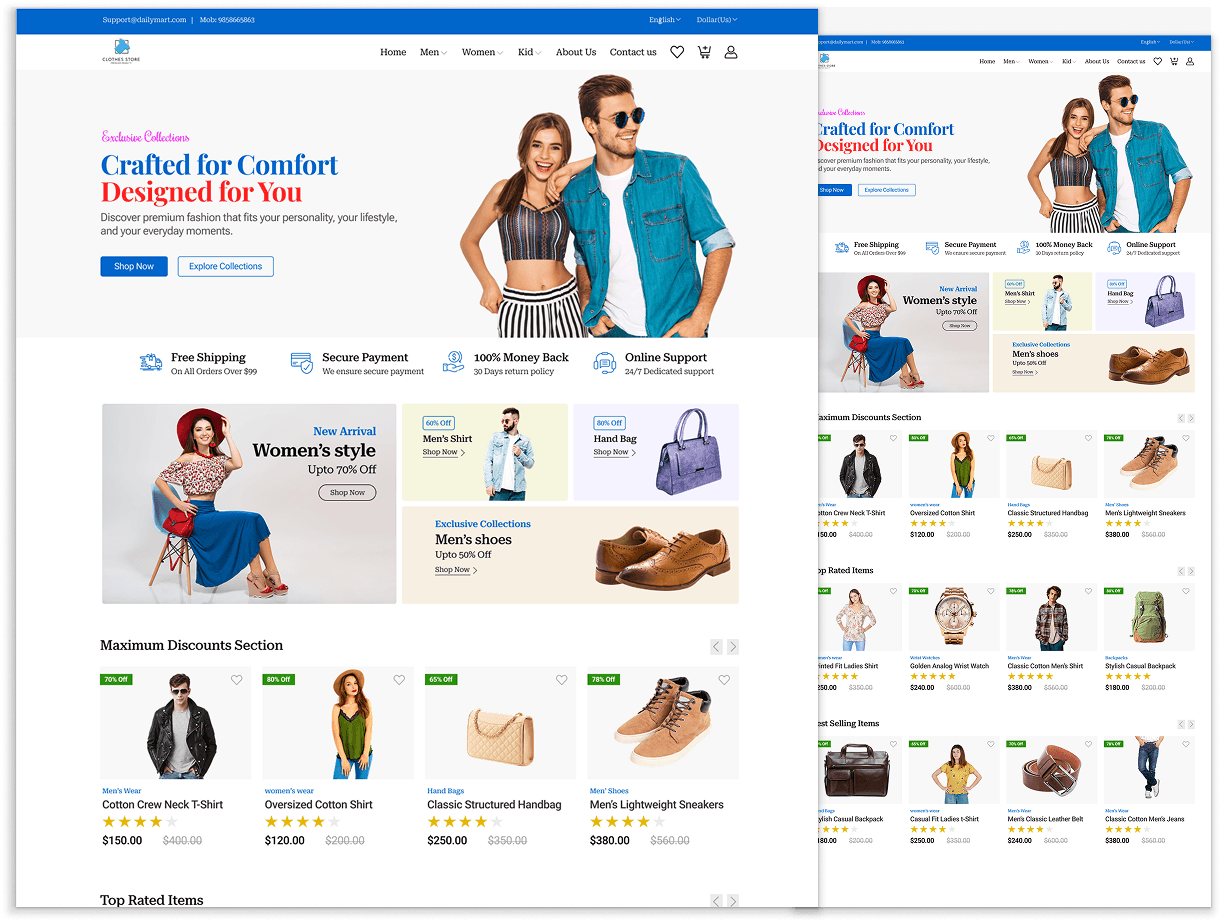Image resolution: width=1222 pixels, height=922 pixels.
Task: Open user account icon in back page header
Action: click(x=1190, y=61)
